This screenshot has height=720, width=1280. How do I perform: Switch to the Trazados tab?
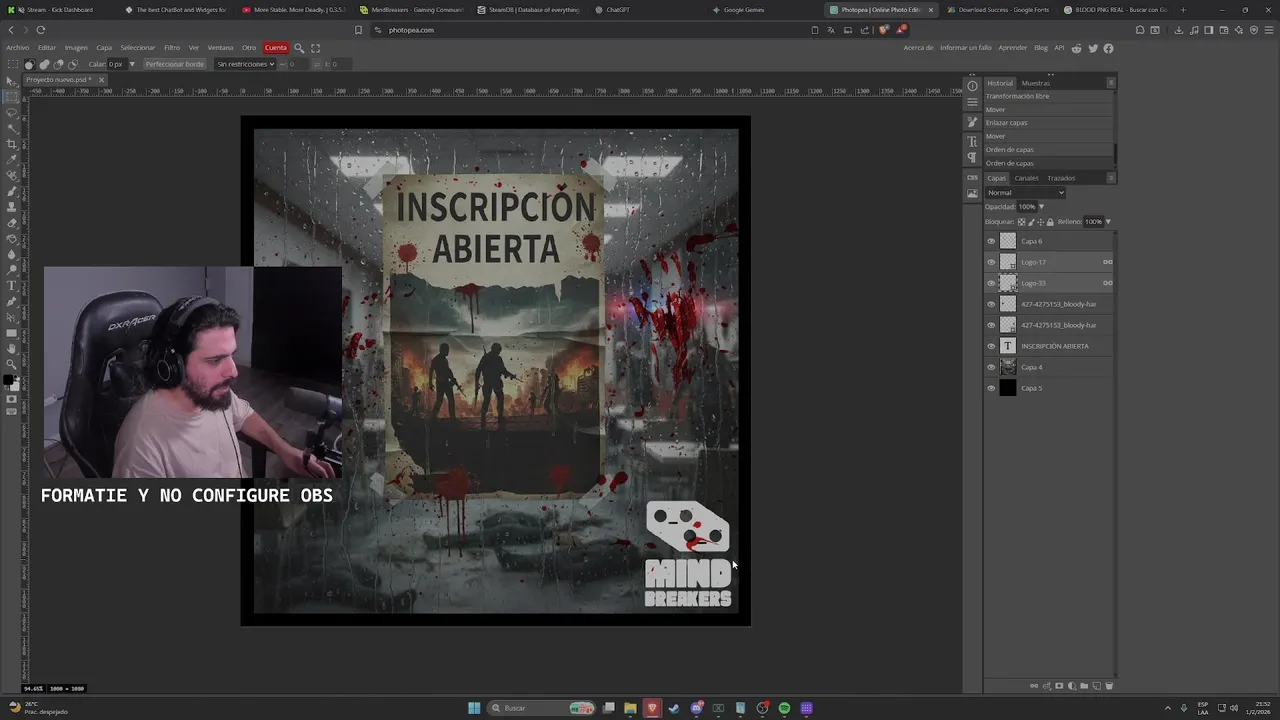coord(1061,178)
